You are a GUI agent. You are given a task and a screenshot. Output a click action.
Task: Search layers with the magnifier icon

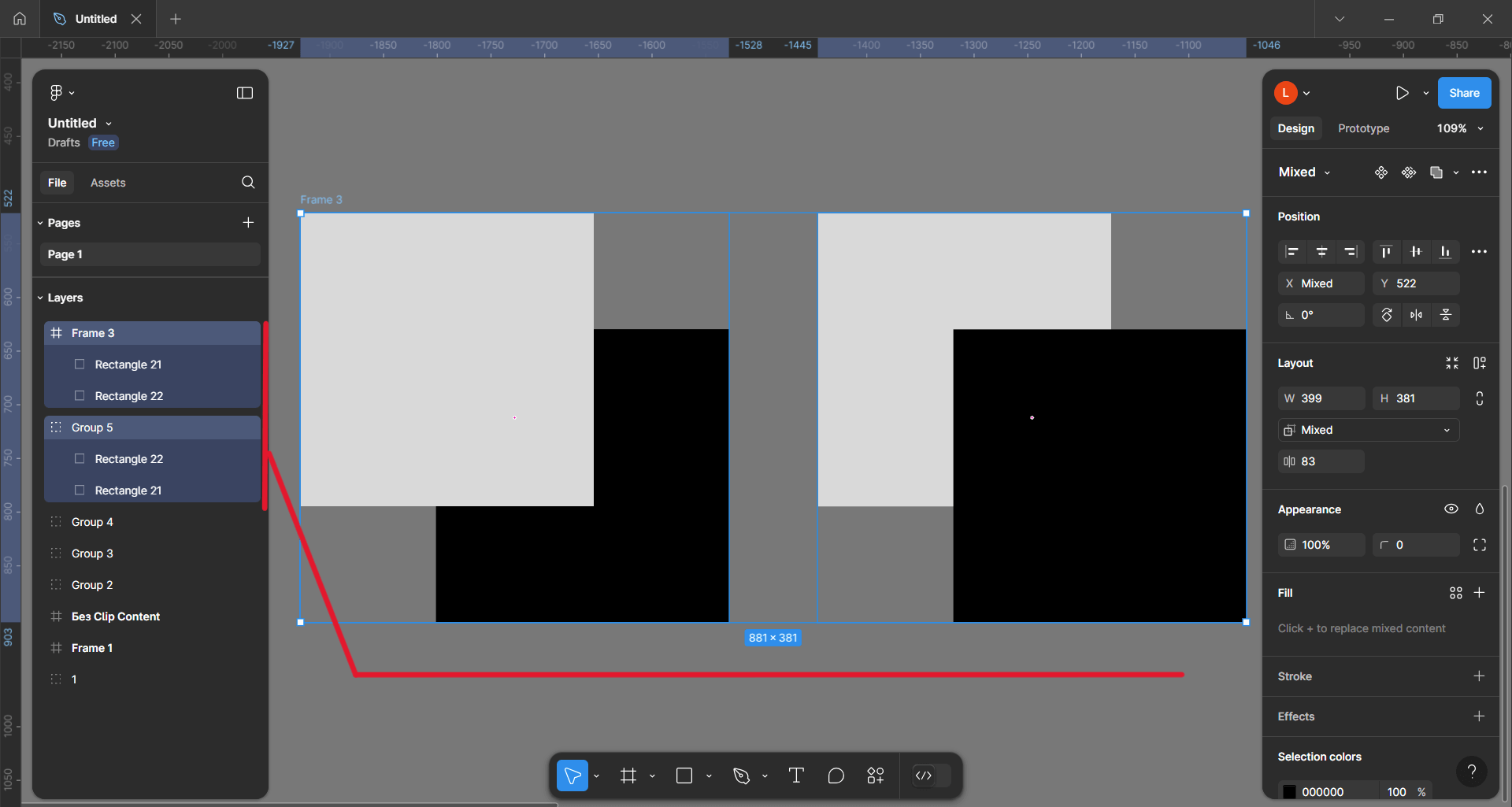(248, 183)
